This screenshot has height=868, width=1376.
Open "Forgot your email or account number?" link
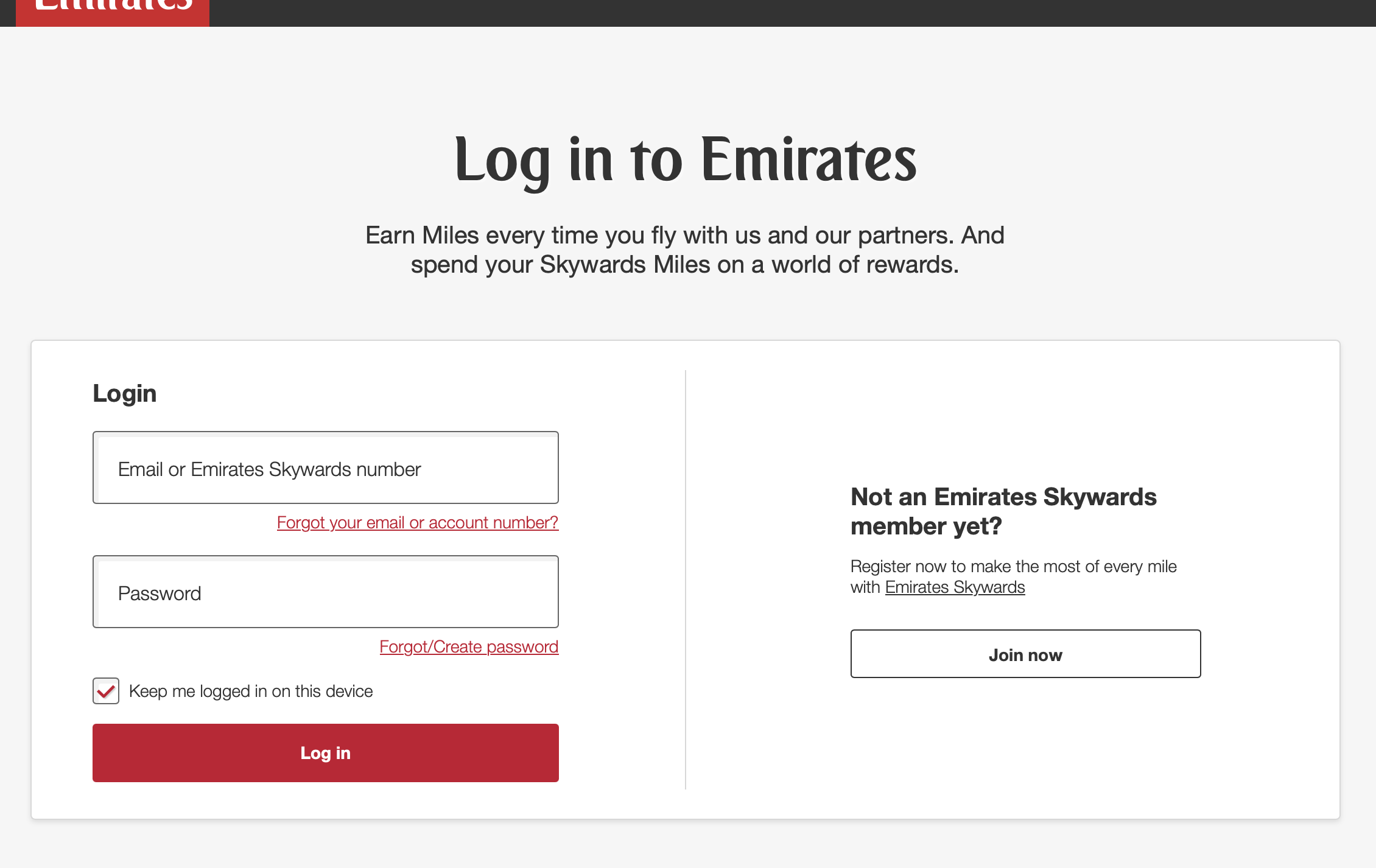pos(418,522)
